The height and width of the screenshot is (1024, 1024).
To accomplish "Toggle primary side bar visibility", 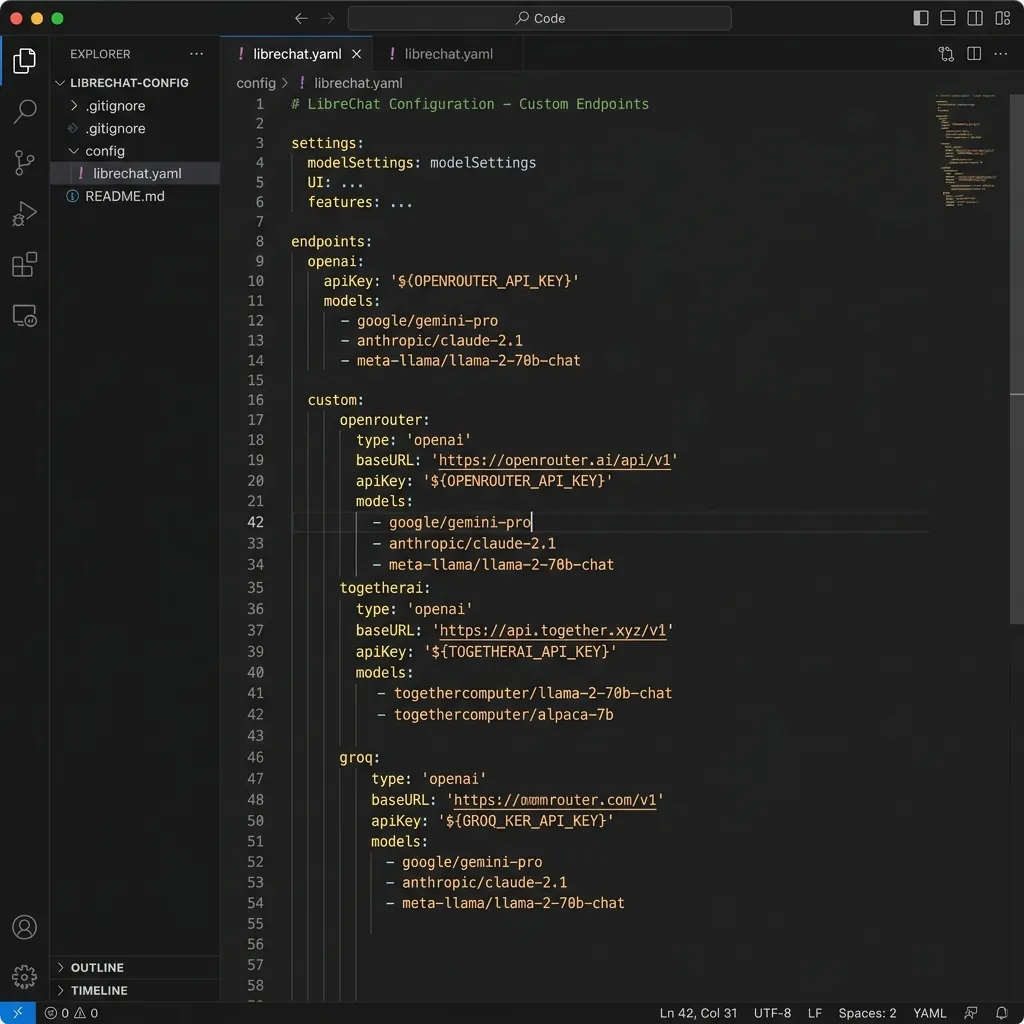I will (921, 18).
